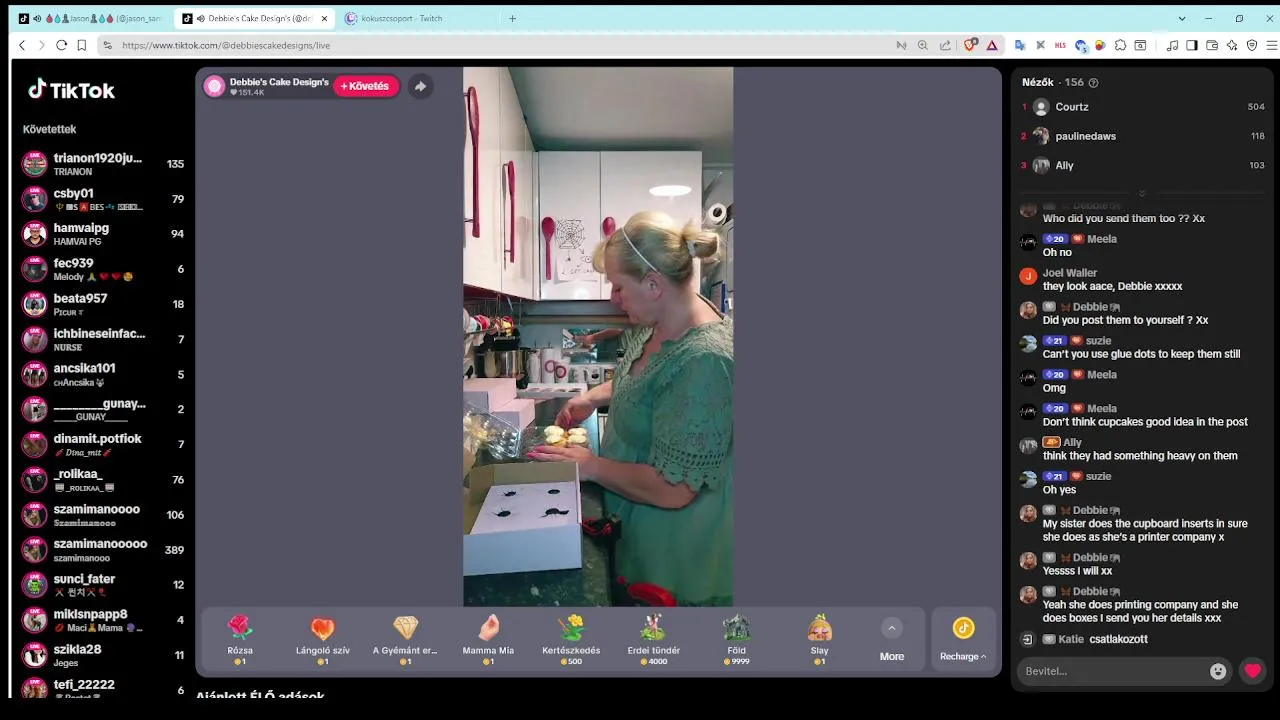
Task: Open the browser zoom magnifier icon
Action: click(x=923, y=45)
